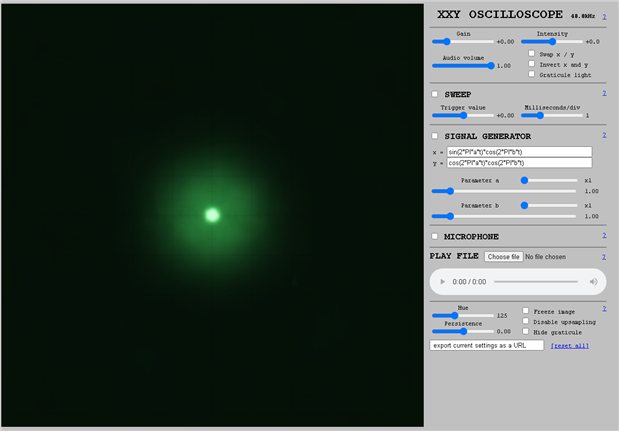Enable the SIGNAL GENERATOR checkbox
The image size is (619, 431).
coord(435,136)
